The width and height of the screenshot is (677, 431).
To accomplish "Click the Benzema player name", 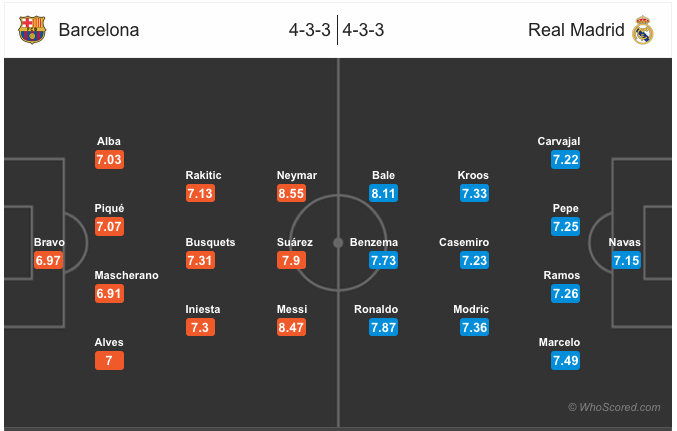I will click(374, 242).
